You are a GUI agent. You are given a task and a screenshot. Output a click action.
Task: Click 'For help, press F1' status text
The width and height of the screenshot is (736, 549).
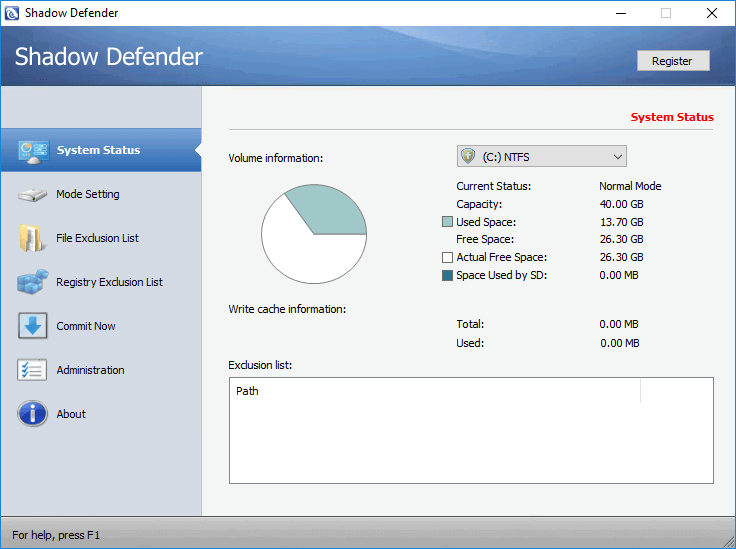(x=56, y=535)
